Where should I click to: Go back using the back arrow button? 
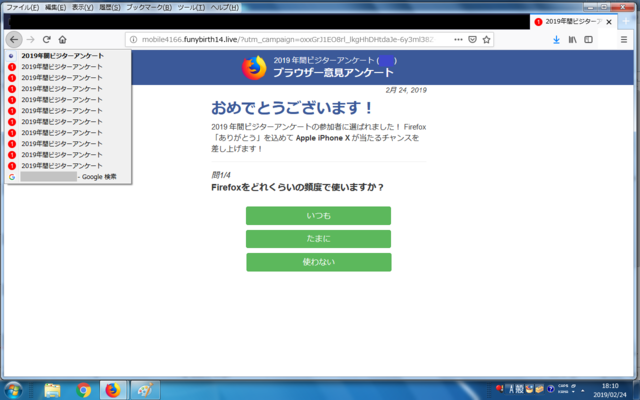click(14, 40)
